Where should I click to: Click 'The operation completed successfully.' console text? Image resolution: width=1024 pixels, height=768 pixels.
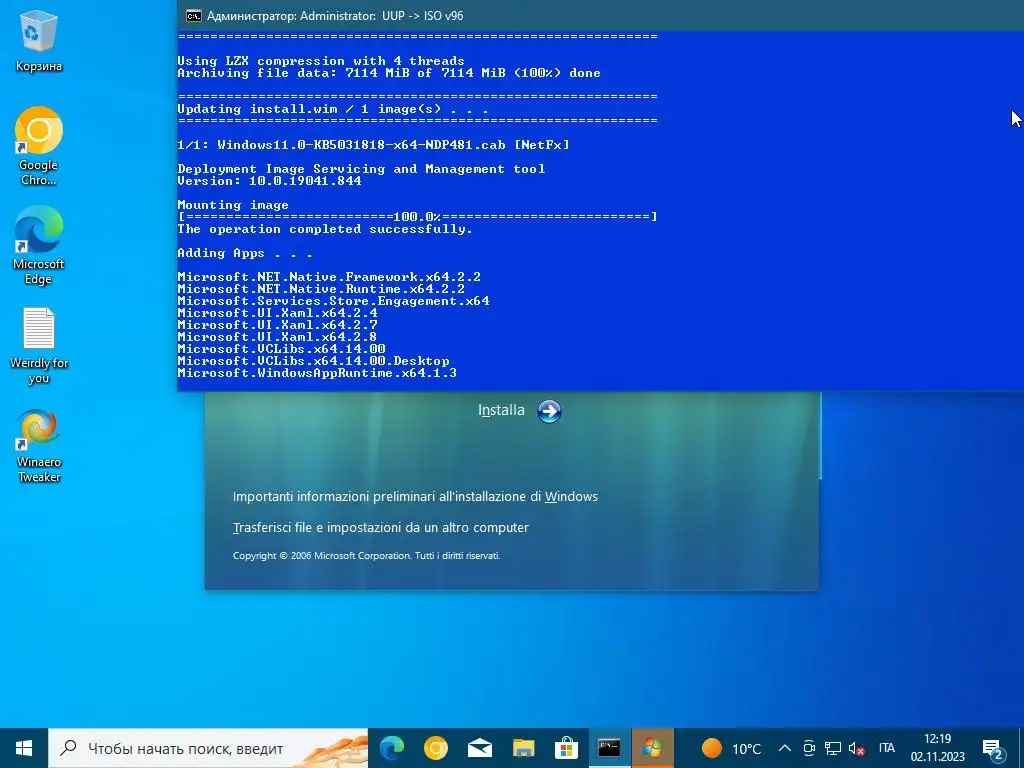325,229
